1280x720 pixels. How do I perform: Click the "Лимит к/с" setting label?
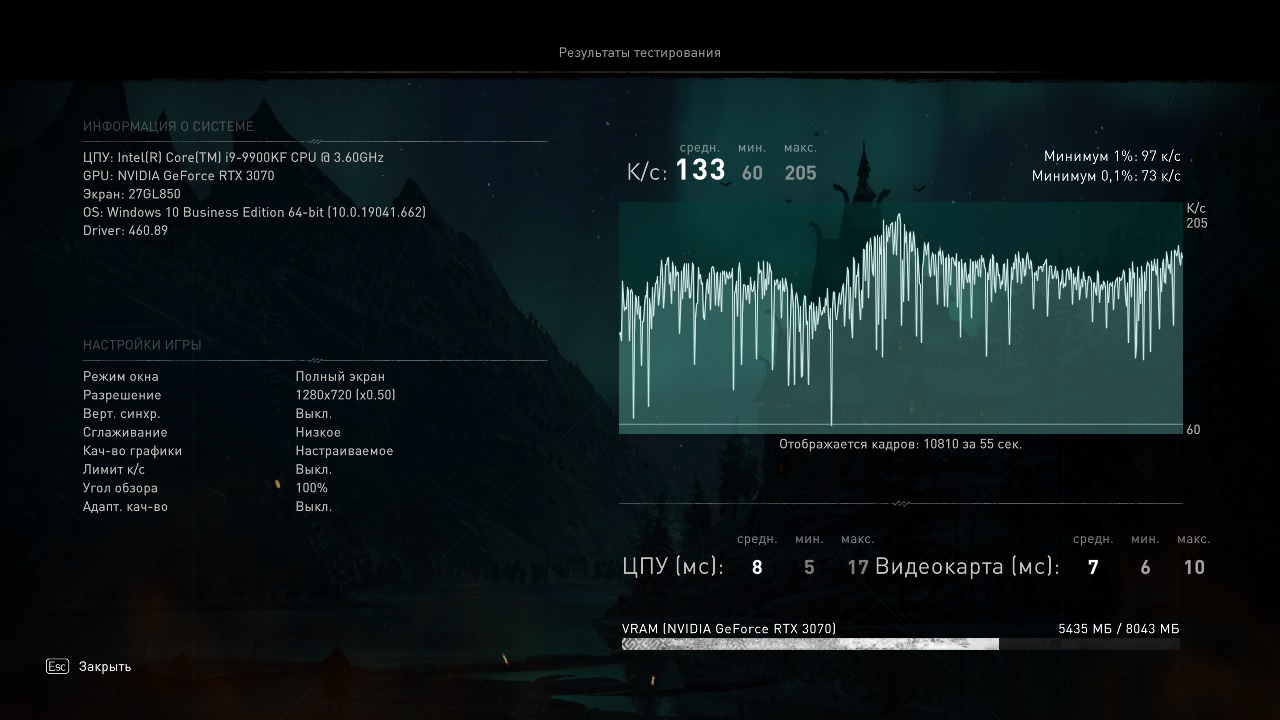[114, 469]
